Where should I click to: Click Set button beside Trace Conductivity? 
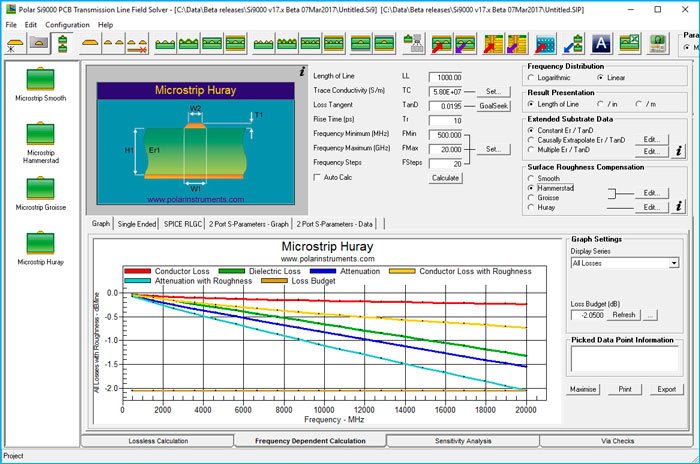click(x=493, y=91)
